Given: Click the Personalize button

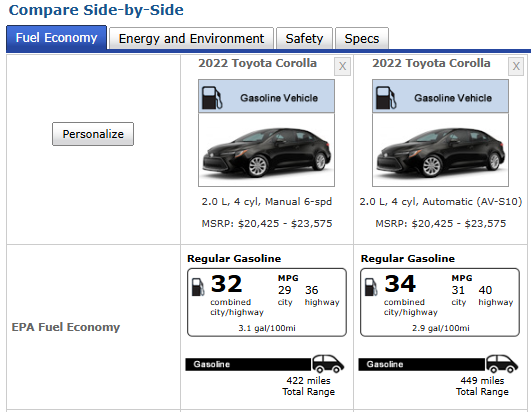Looking at the screenshot, I should tap(93, 134).
